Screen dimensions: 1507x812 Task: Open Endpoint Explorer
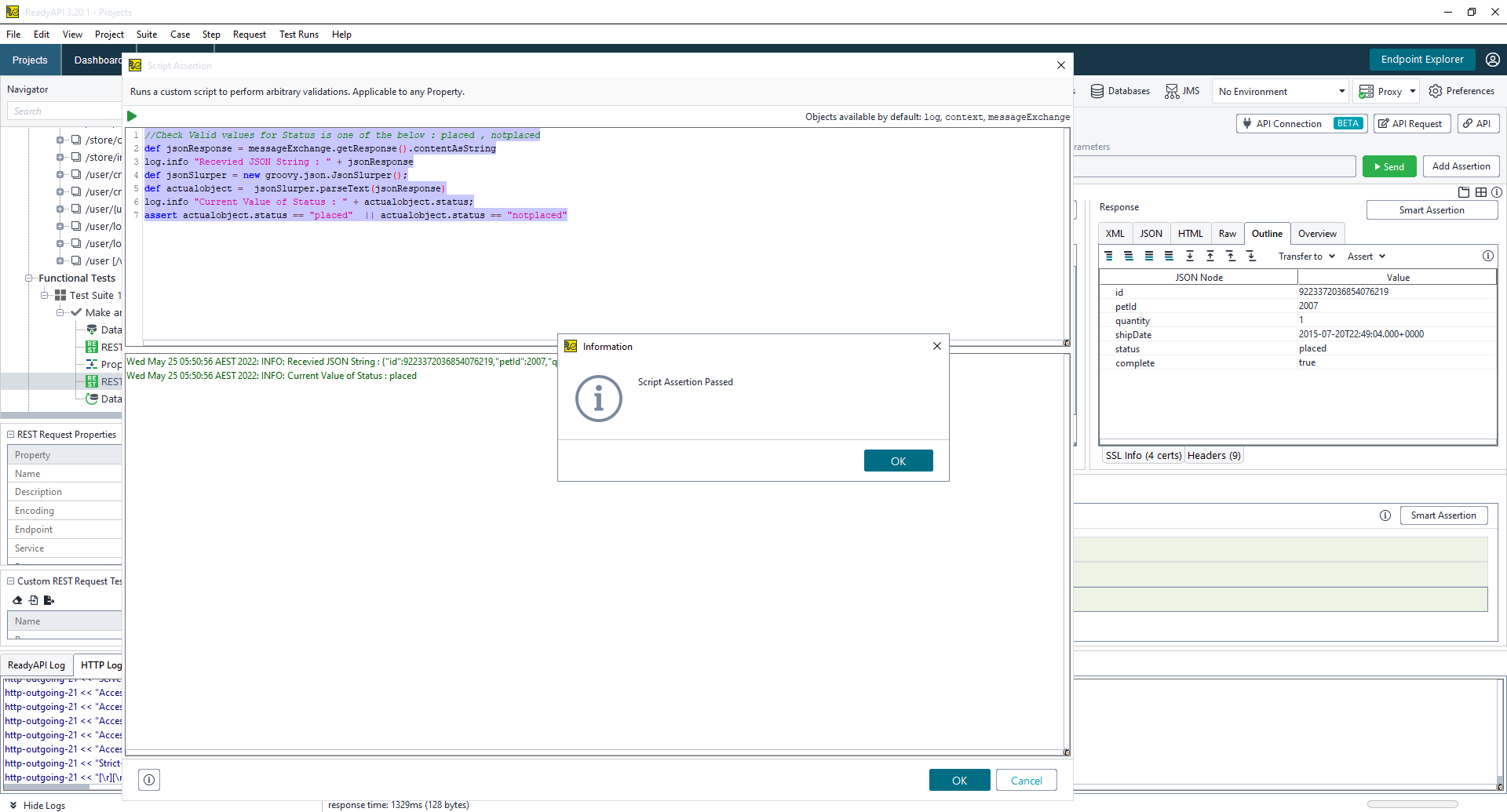[1422, 60]
